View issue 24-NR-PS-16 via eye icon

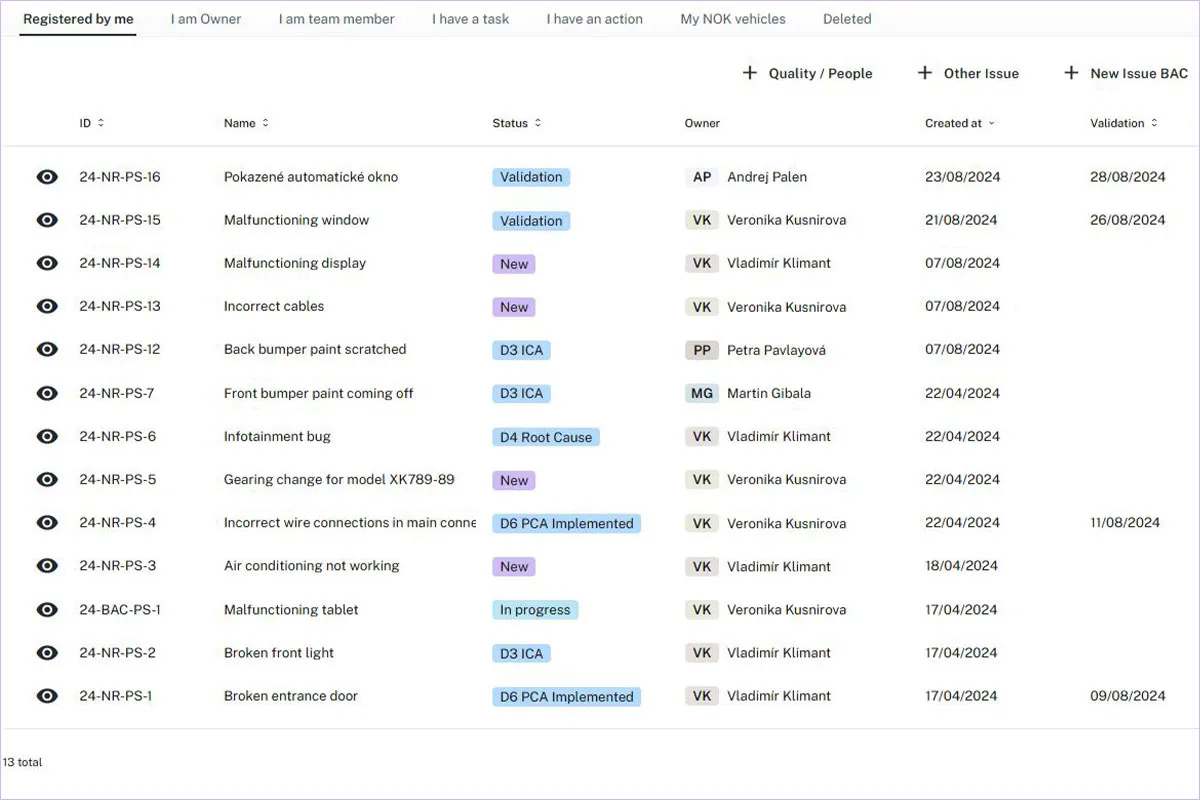click(47, 177)
